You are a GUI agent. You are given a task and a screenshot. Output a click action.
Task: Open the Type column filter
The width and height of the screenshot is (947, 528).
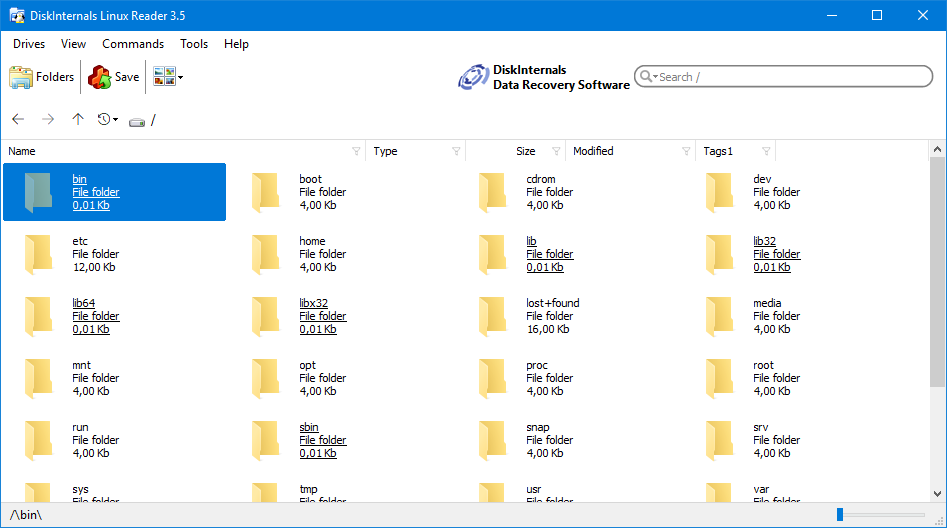(x=457, y=151)
